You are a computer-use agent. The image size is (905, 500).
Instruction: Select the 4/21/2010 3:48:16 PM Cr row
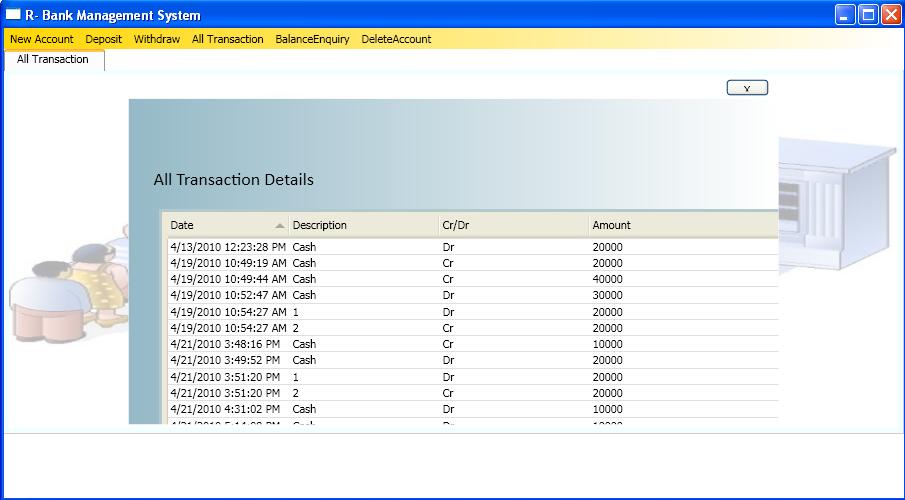473,344
